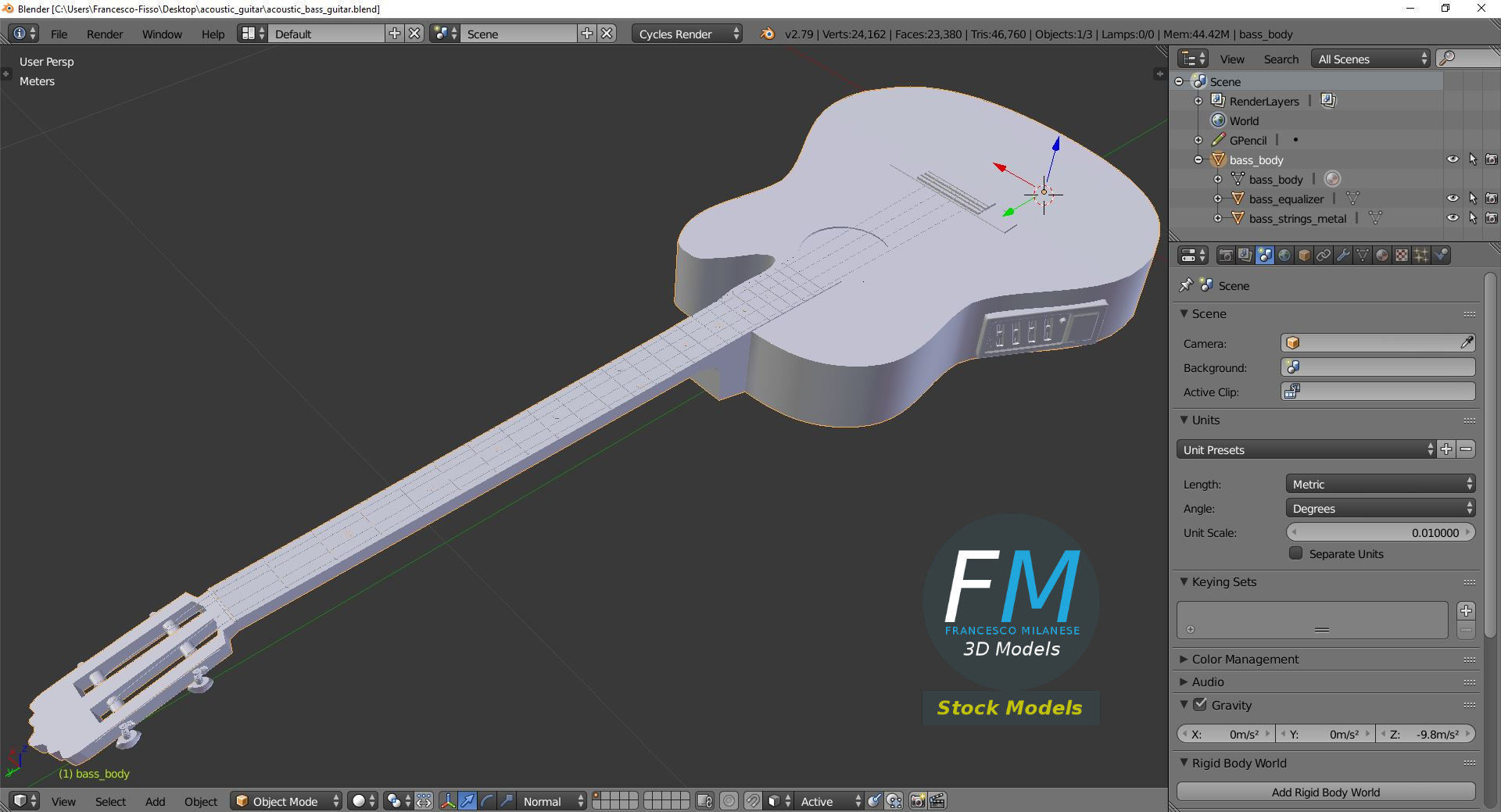
Task: Adjust the Gravity Z value field
Action: (1425, 734)
